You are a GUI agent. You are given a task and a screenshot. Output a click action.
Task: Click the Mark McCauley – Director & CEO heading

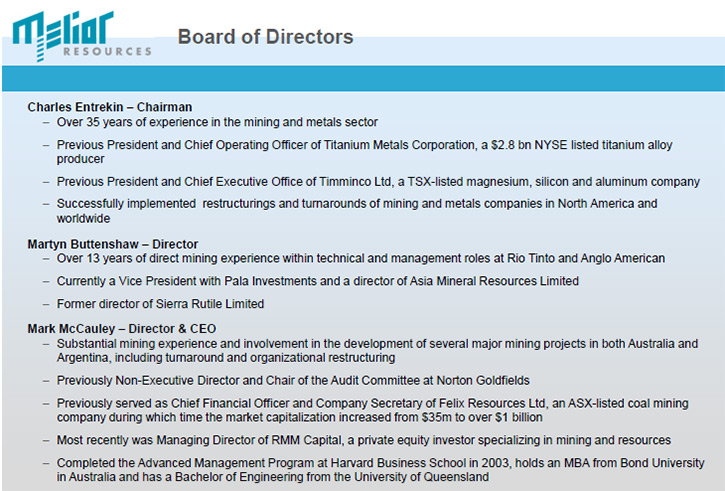point(122,329)
